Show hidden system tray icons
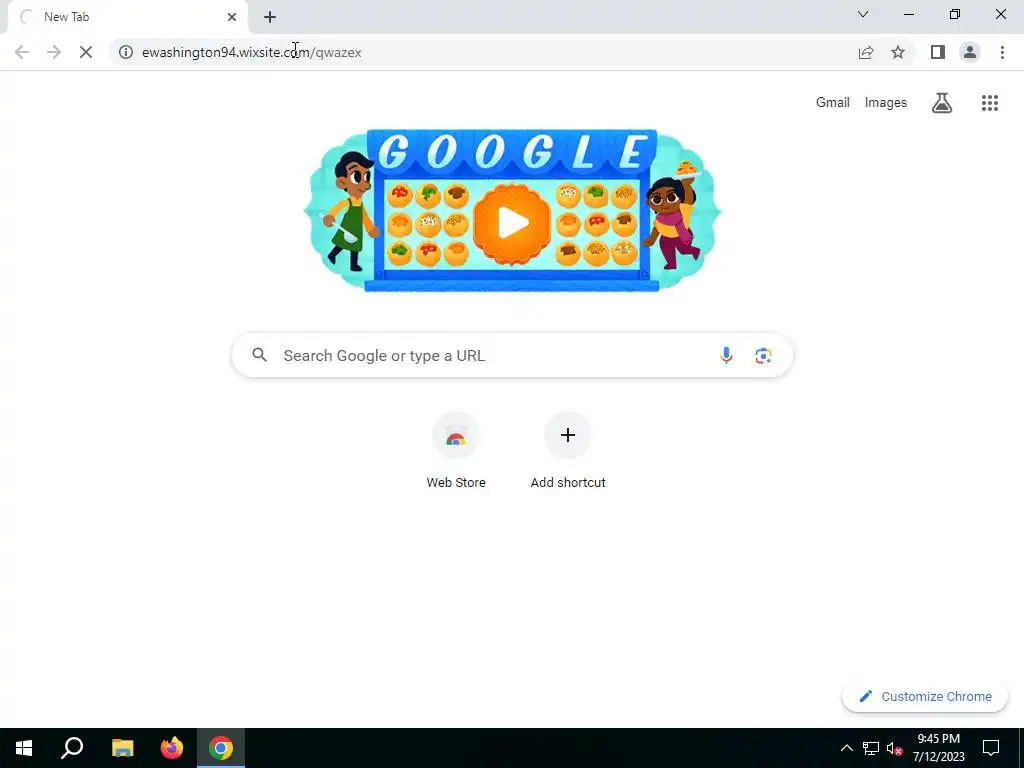 click(846, 748)
